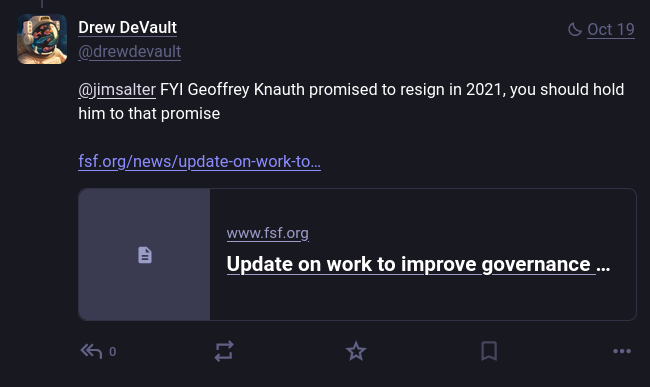Open the www.fsf.org domain in the card
The image size is (650, 387).
point(267,233)
